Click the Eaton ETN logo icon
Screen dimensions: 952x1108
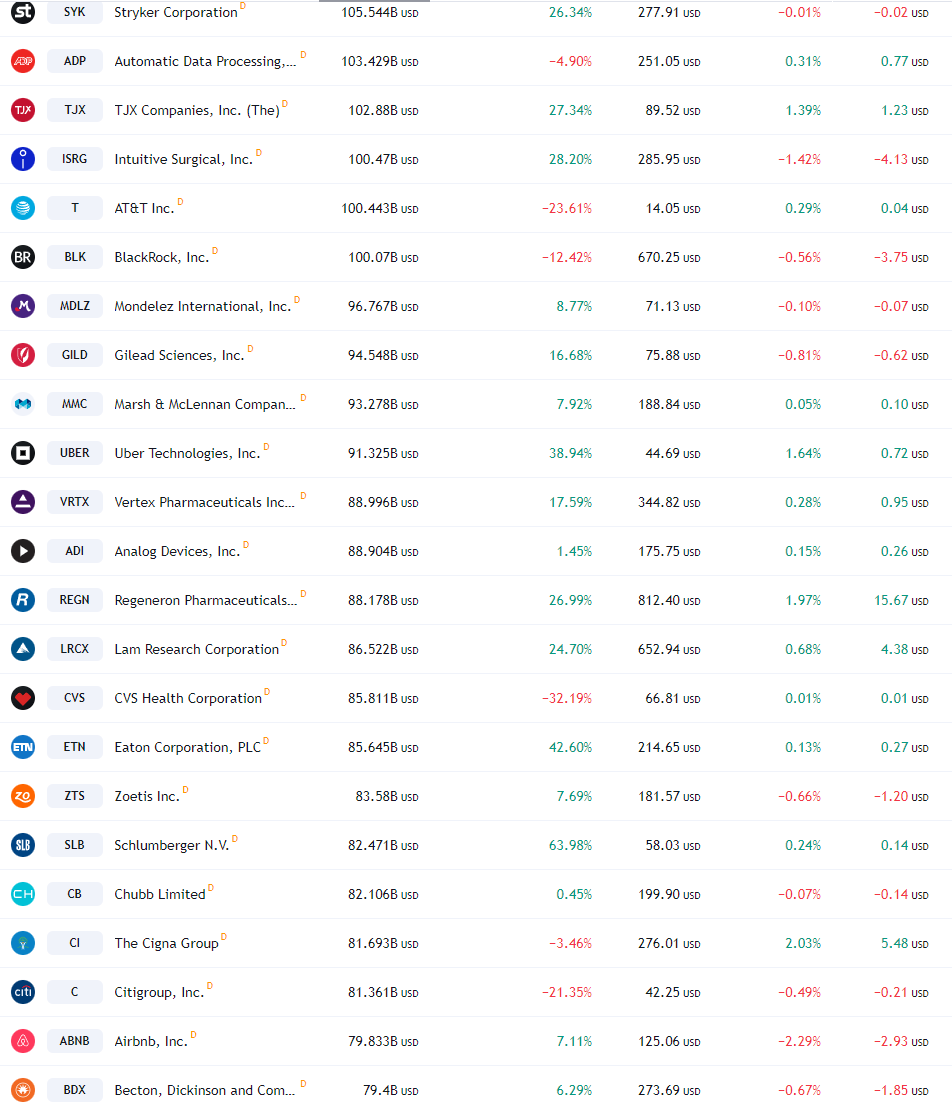pyautogui.click(x=23, y=747)
